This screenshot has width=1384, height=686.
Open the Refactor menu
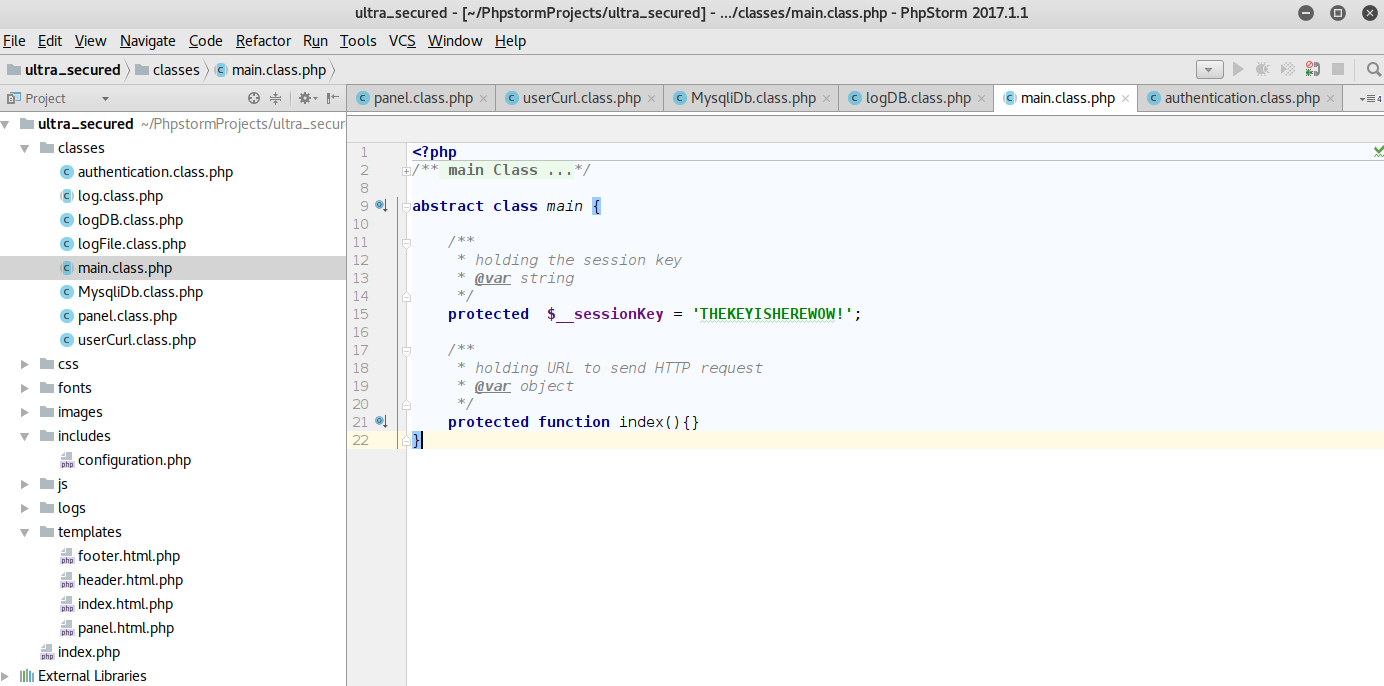point(264,41)
